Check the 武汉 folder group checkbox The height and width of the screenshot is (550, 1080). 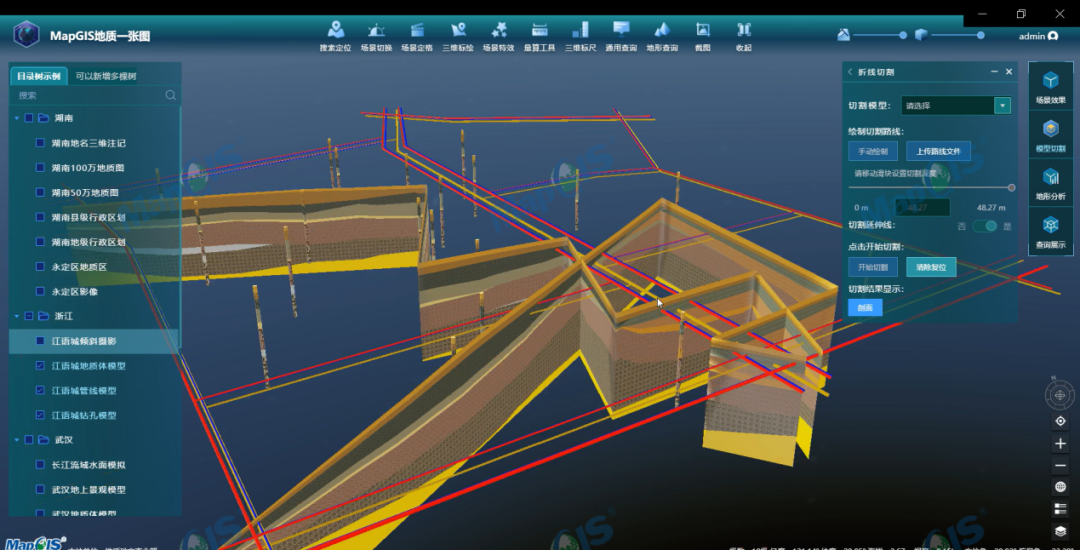pos(29,440)
